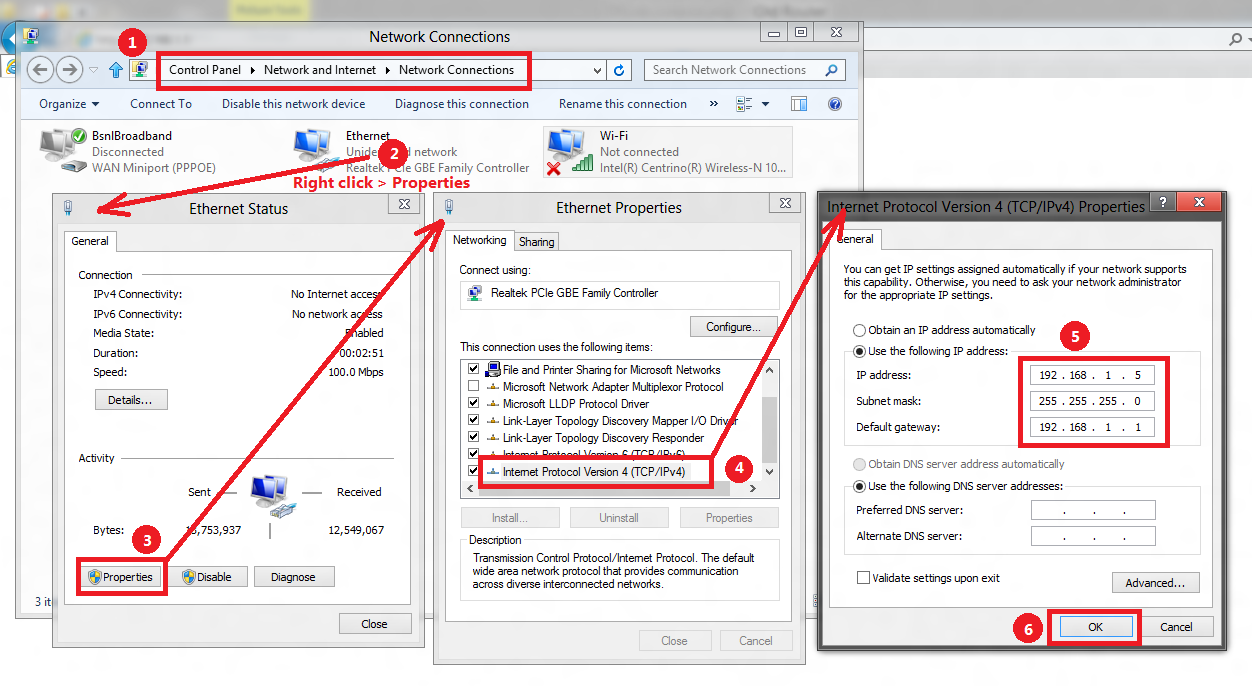Switch to the Sharing tab
The width and height of the screenshot is (1252, 686).
click(x=537, y=242)
